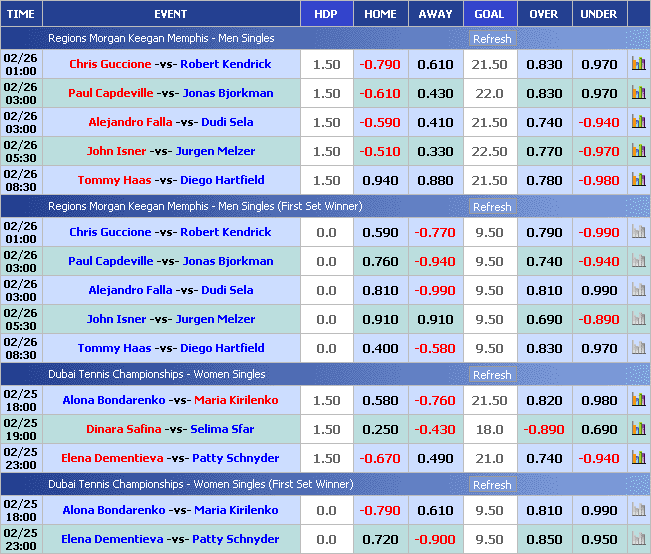Open chart icon for Haas-Hartfield Men Singles row
The image size is (651, 554).
pyautogui.click(x=638, y=180)
